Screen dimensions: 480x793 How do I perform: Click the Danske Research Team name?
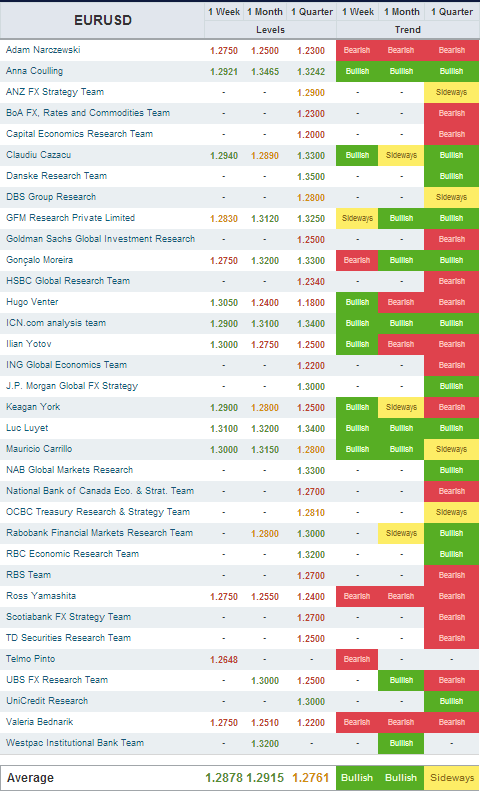click(57, 176)
